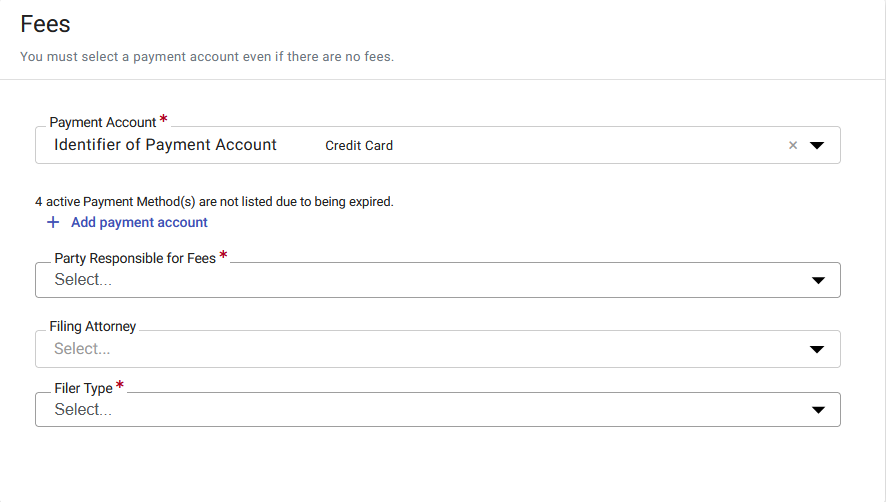Click empty space in the Payment Account box
The image size is (886, 502).
click(588, 145)
